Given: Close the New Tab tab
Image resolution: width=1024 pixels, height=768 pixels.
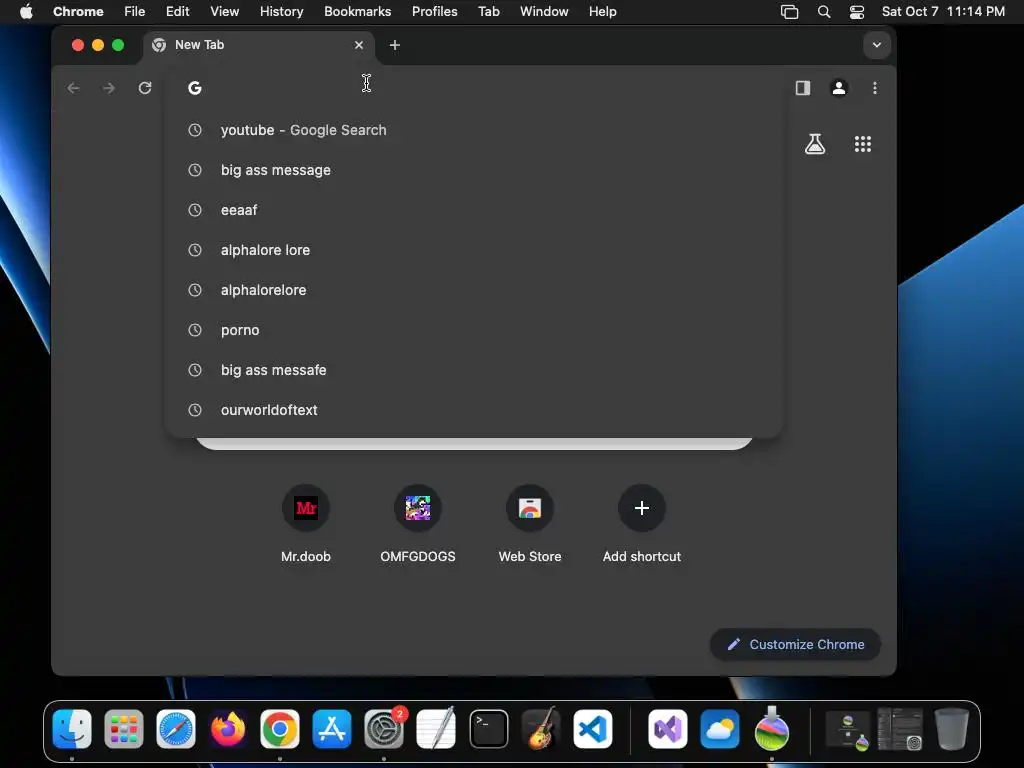Looking at the screenshot, I should (359, 45).
